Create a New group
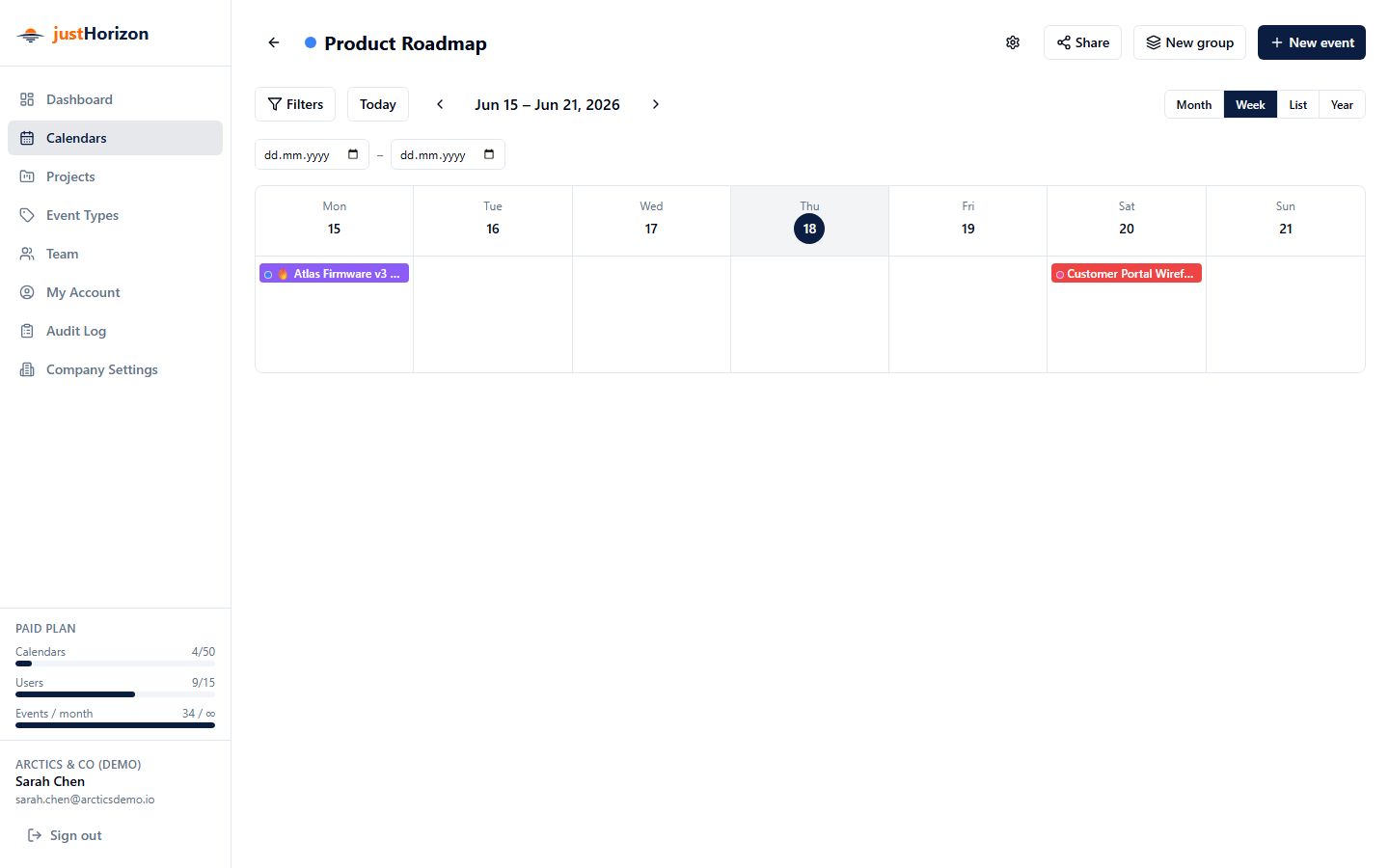Viewport: 1389px width, 868px height. [1189, 42]
